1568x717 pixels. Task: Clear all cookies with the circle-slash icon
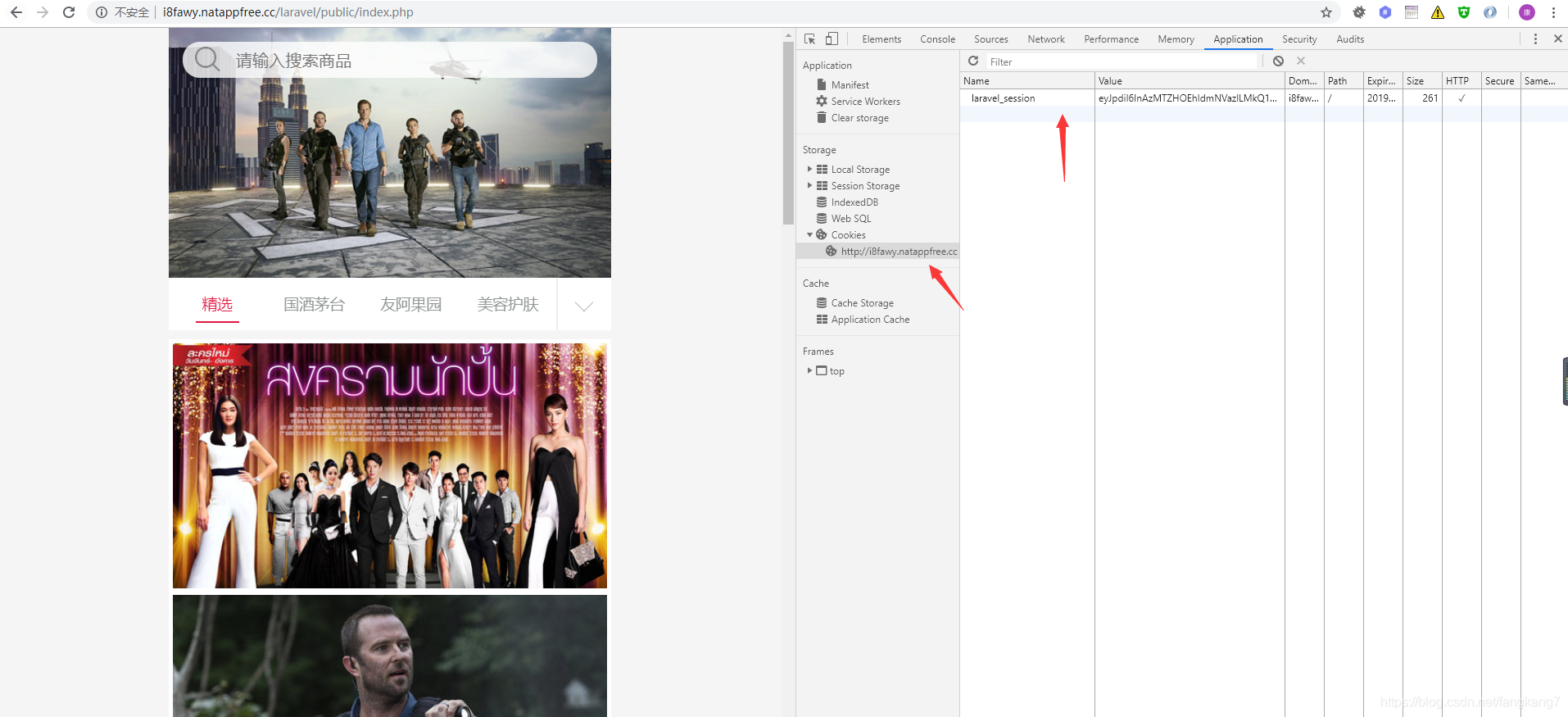pos(1278,61)
